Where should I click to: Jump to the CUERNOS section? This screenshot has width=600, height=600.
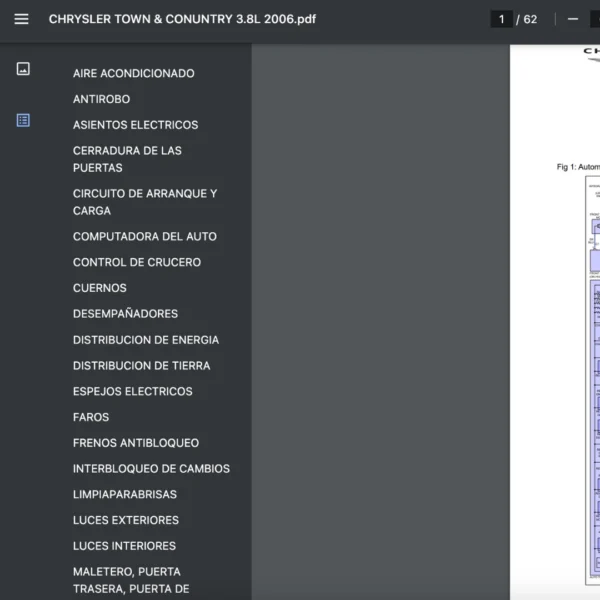pos(100,288)
